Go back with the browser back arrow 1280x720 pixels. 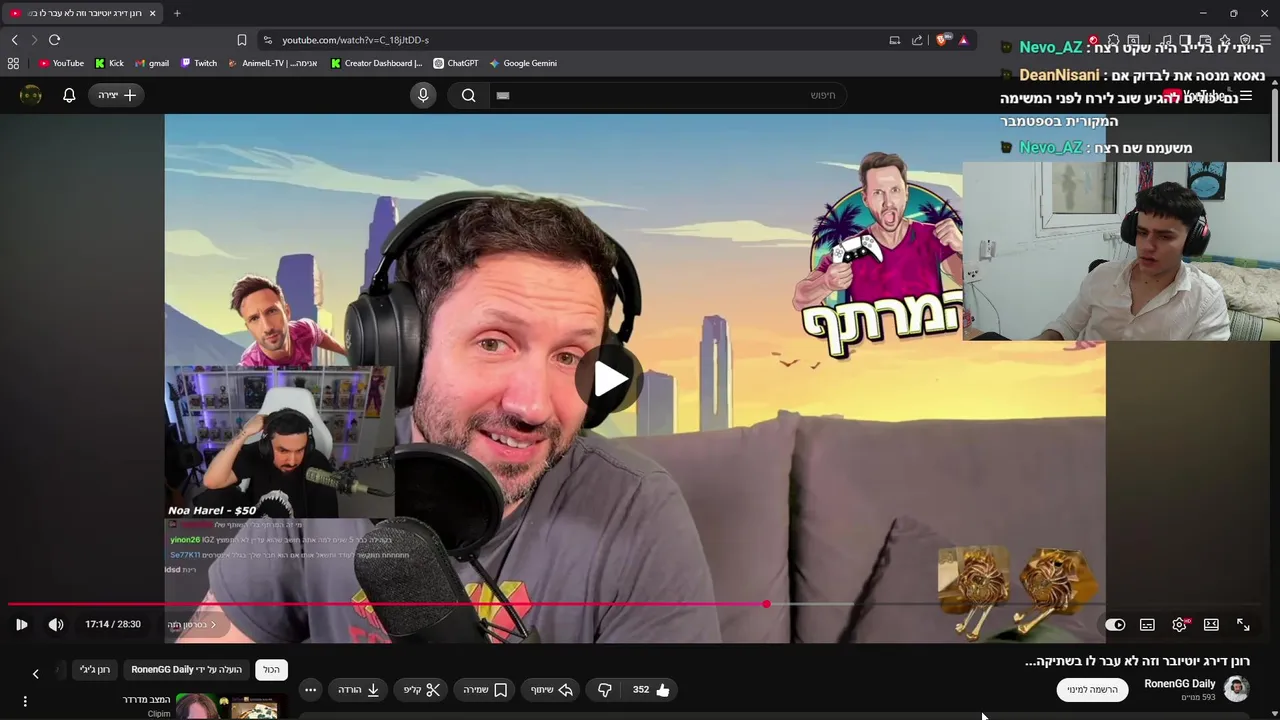tap(14, 40)
